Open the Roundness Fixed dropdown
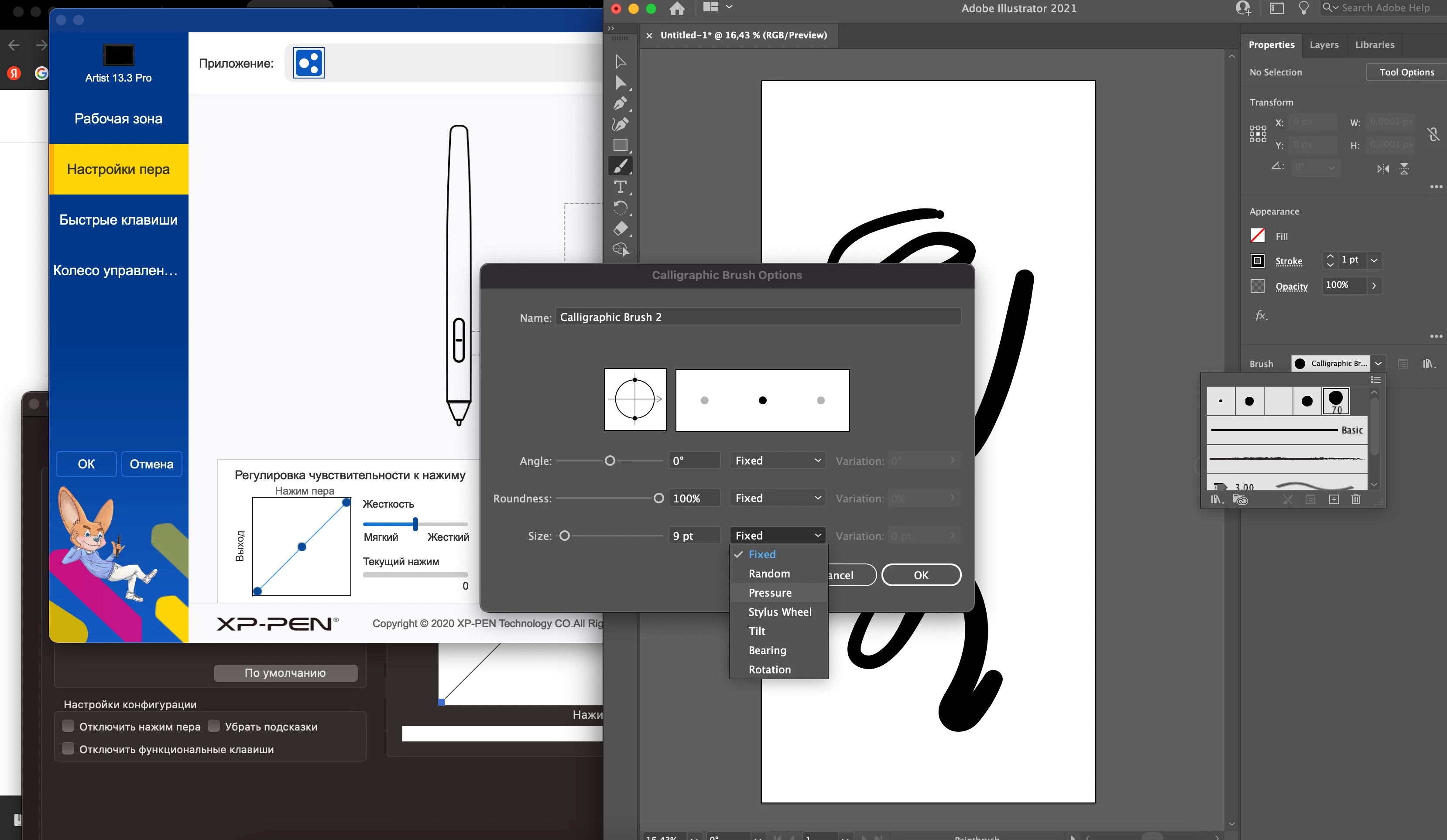The image size is (1447, 840). click(x=777, y=498)
